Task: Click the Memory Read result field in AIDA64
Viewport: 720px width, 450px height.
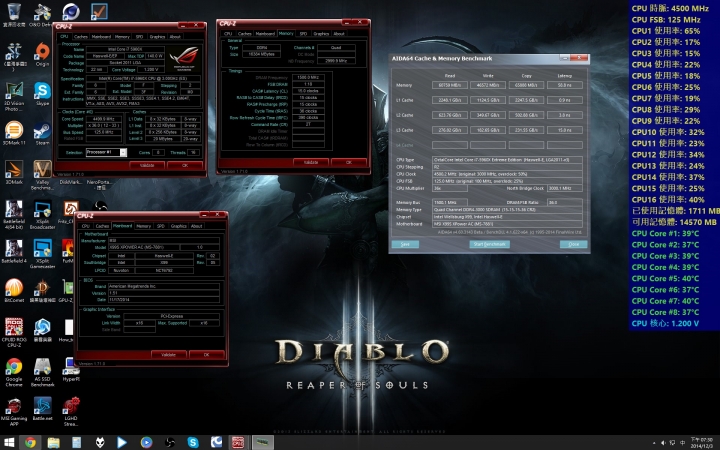Action: click(x=450, y=85)
